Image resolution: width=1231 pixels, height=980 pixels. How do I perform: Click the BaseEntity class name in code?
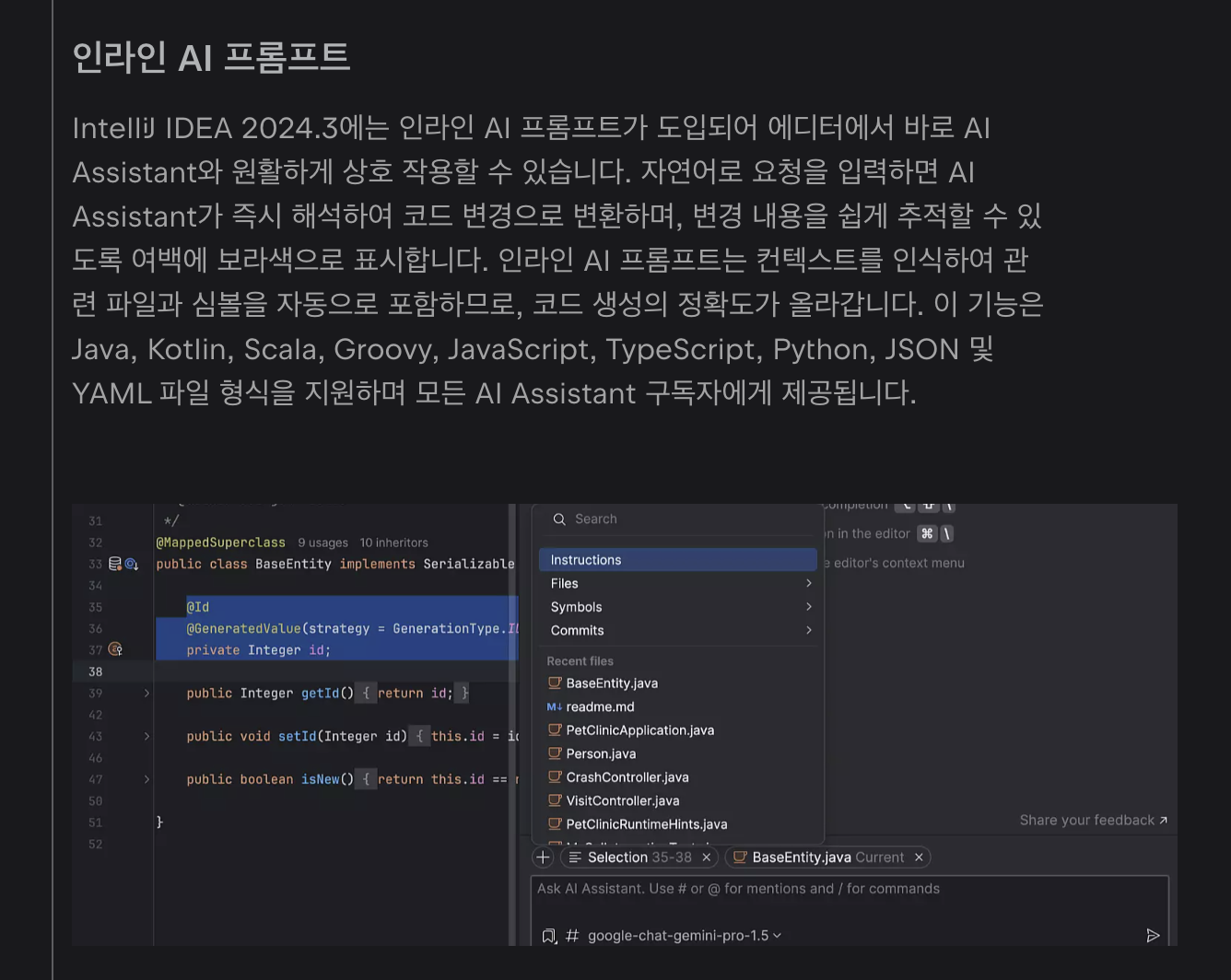(x=293, y=564)
